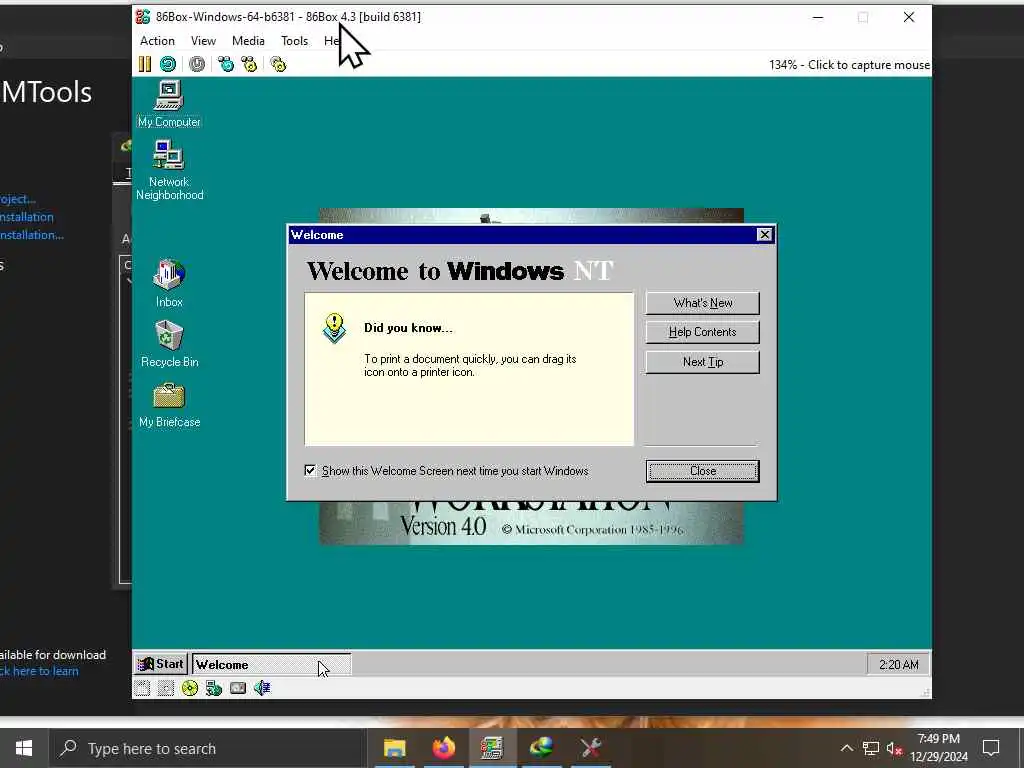
Task: Select the My Briefcase icon
Action: pos(169,404)
